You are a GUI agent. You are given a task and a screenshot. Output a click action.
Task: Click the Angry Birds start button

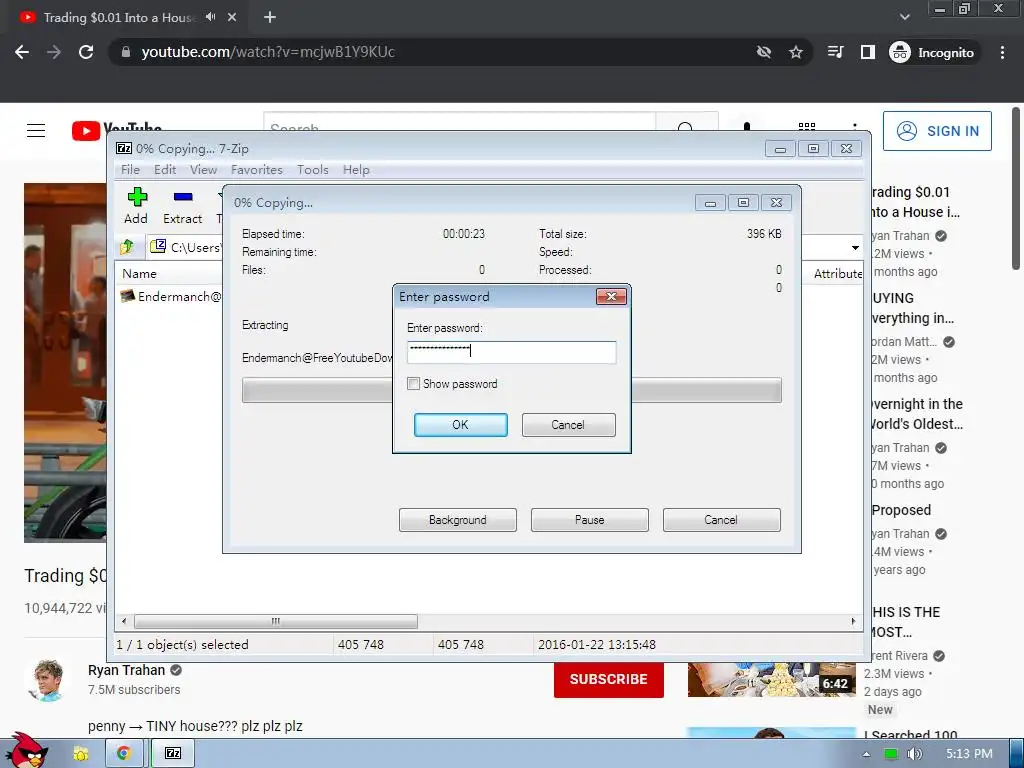coord(25,751)
